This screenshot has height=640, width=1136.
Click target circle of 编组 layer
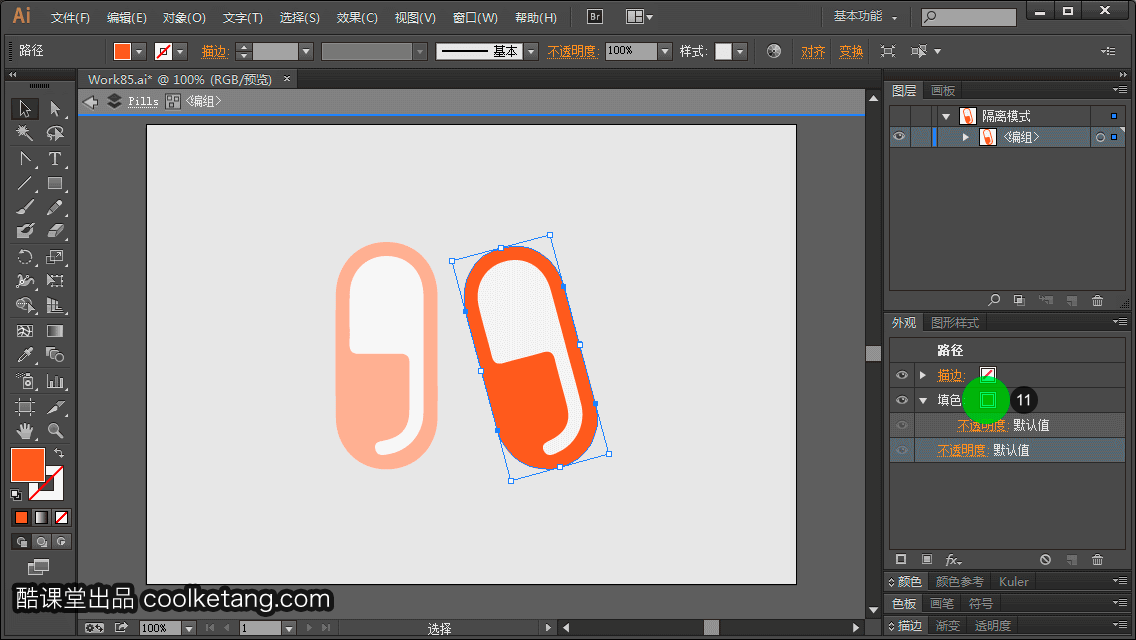[x=1100, y=137]
